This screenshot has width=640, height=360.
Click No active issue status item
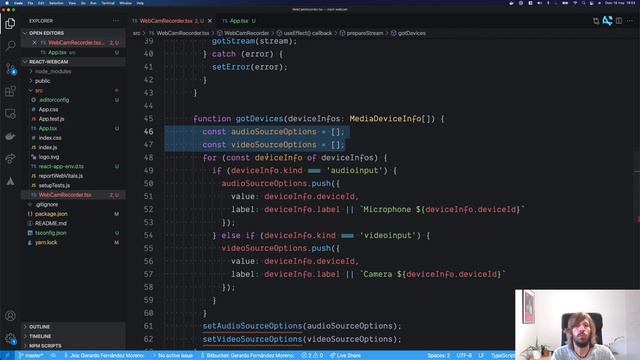(173, 356)
